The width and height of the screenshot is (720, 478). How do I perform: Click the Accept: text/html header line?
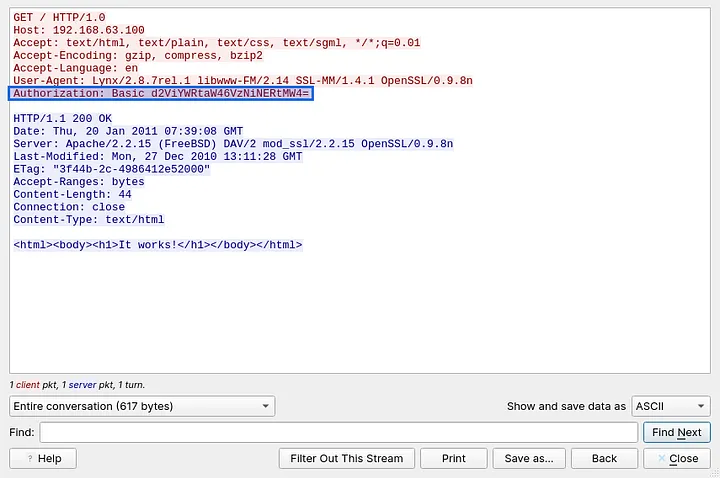click(217, 43)
